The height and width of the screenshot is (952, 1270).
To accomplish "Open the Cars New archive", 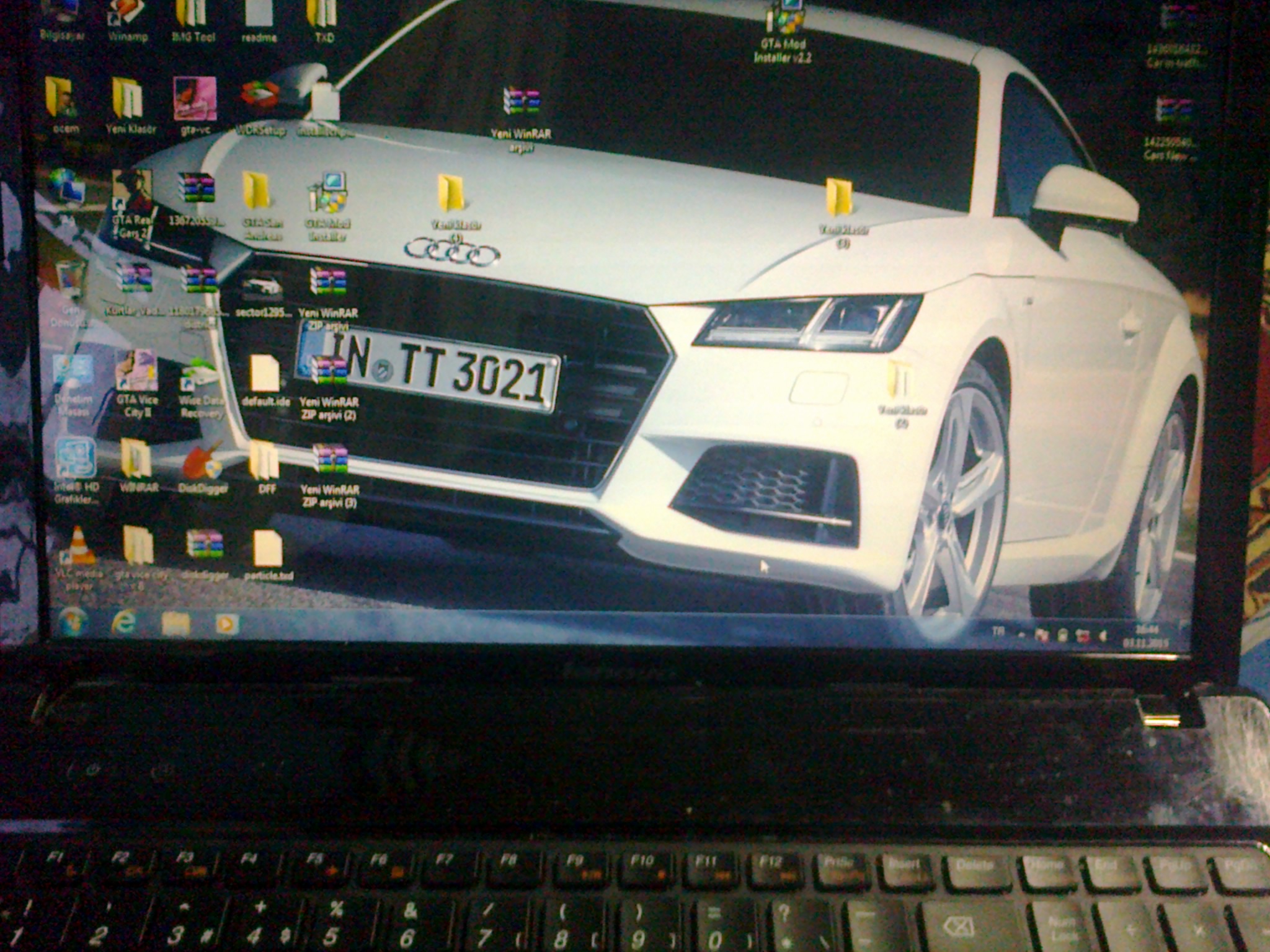I will pos(1172,129).
